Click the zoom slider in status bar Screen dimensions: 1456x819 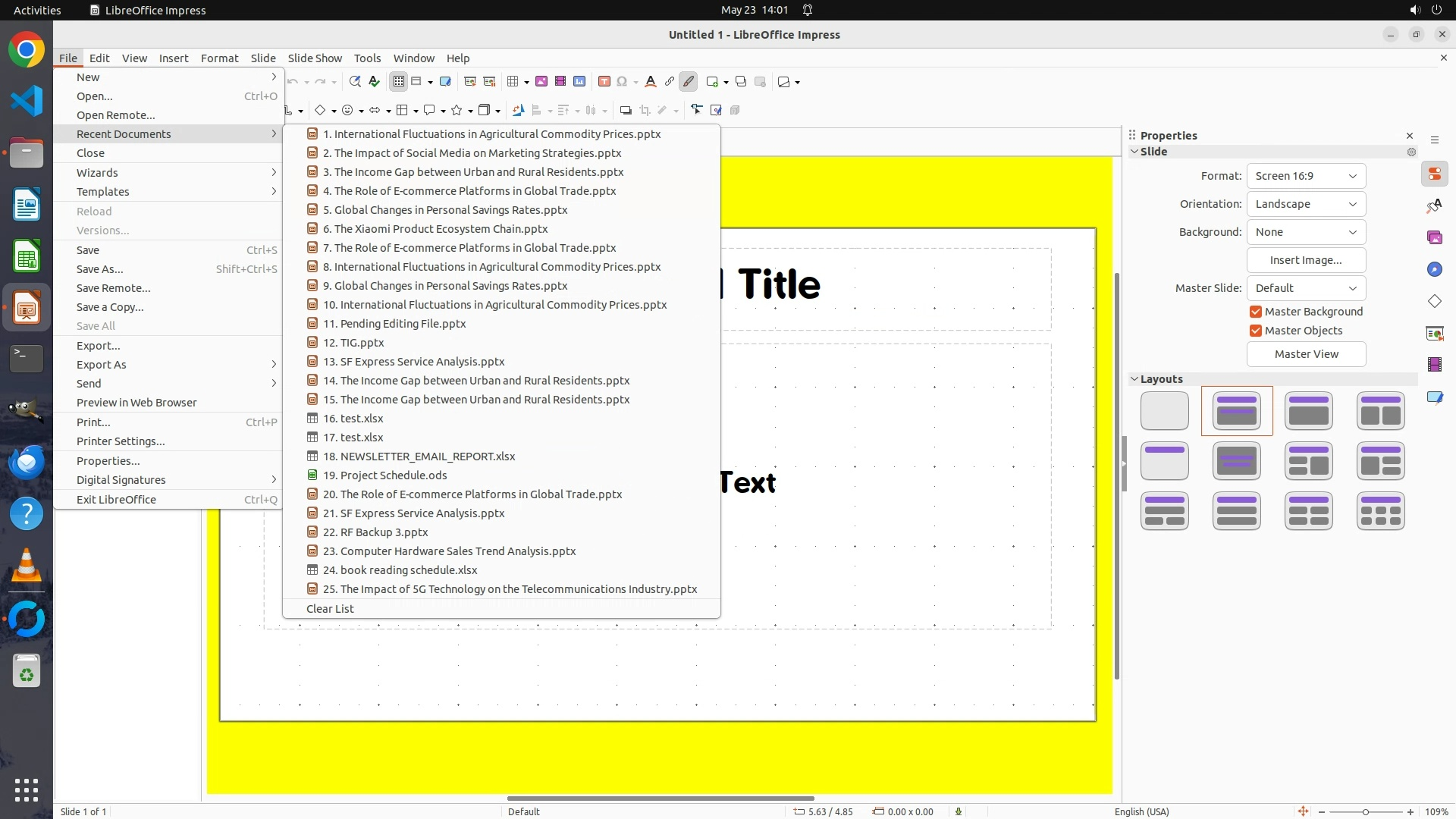(1366, 811)
